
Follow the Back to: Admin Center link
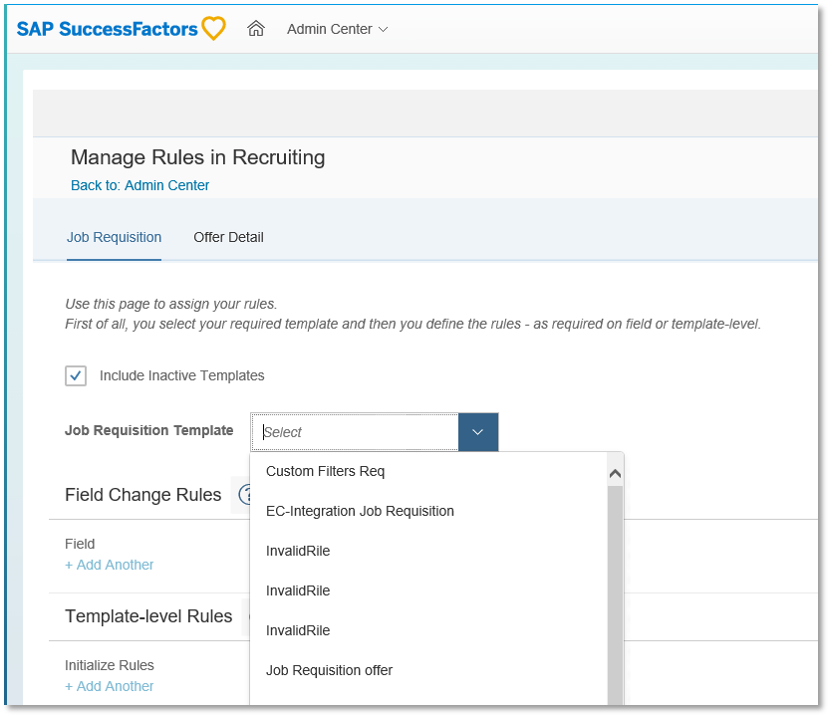(x=140, y=185)
